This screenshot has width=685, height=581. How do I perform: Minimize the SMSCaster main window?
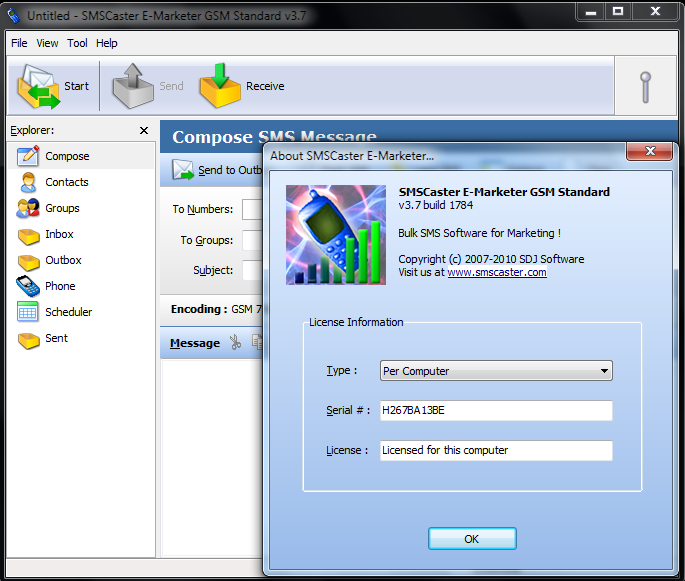tap(591, 12)
